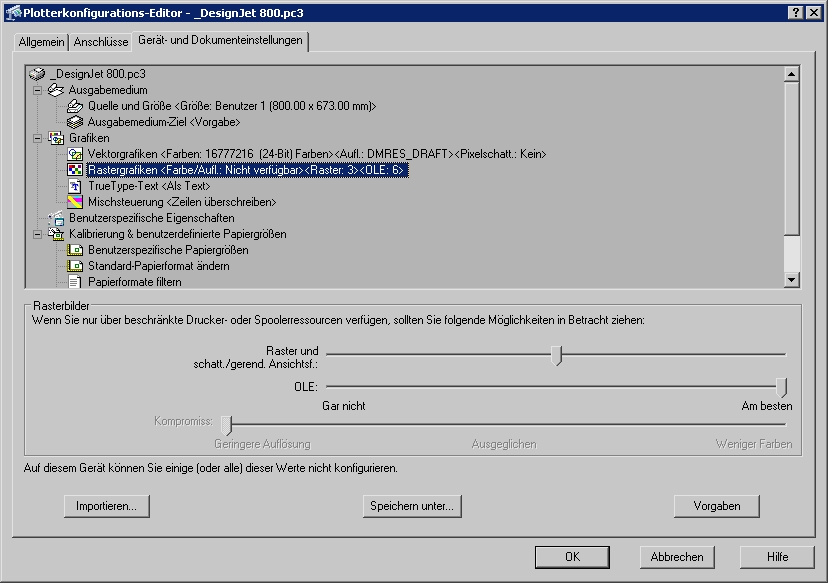The width and height of the screenshot is (828, 583).
Task: Cancel with the Abbrechen button
Action: (x=677, y=557)
